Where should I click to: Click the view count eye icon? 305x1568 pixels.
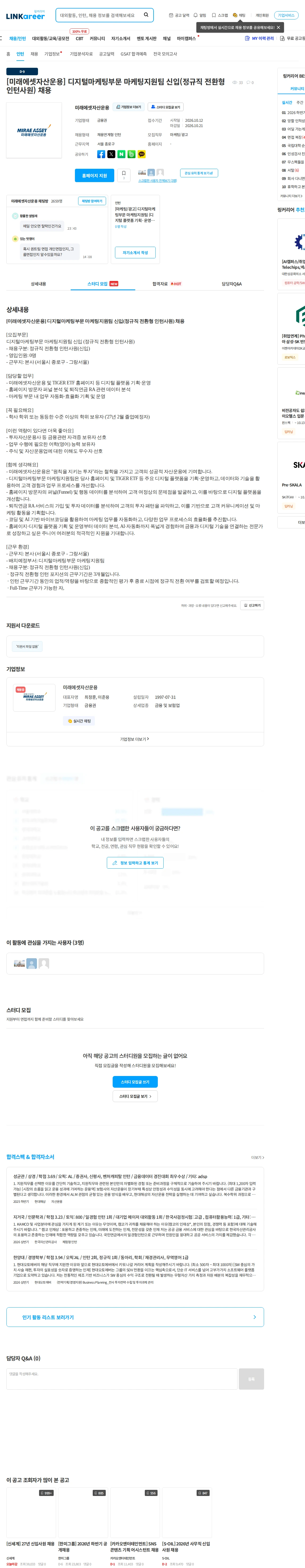234,82
